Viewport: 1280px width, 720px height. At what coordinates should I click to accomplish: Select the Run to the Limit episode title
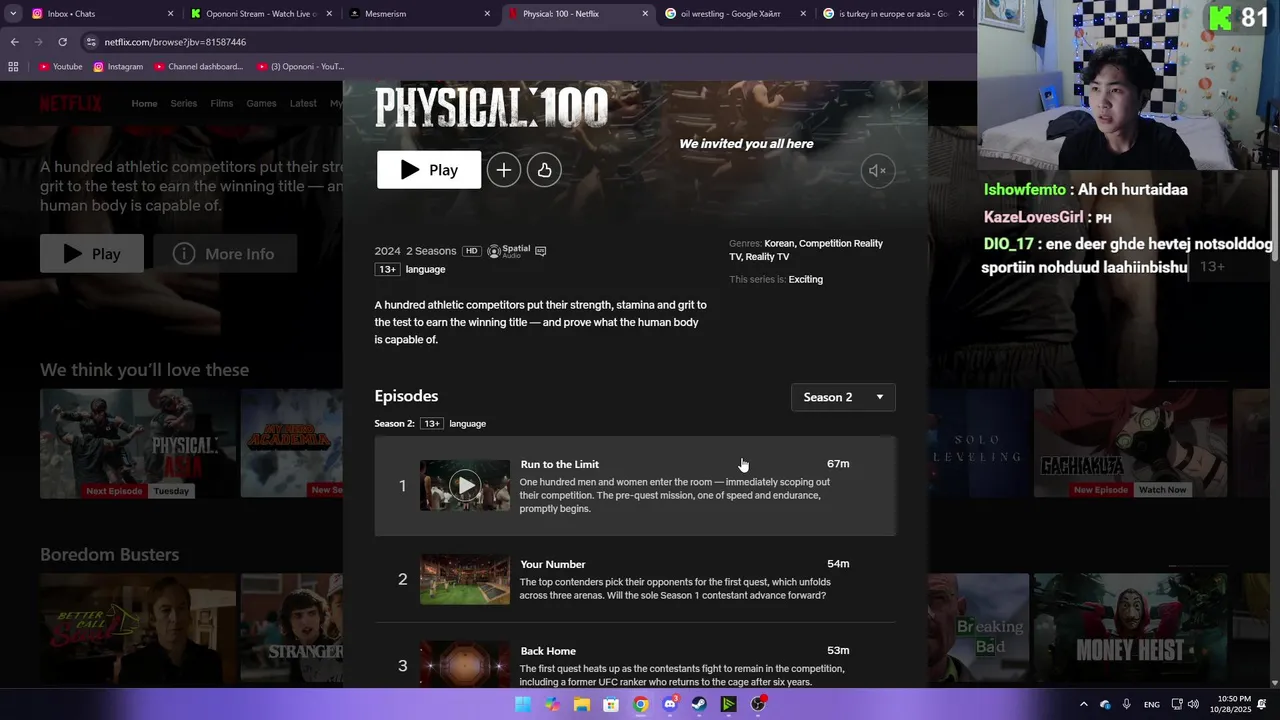pos(560,464)
